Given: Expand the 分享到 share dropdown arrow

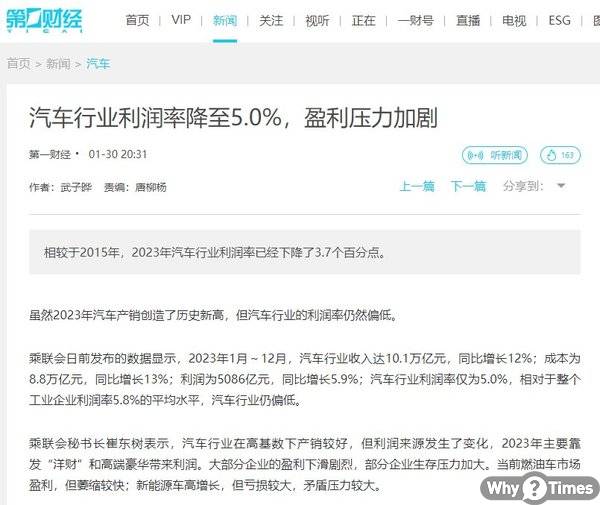Looking at the screenshot, I should [561, 186].
